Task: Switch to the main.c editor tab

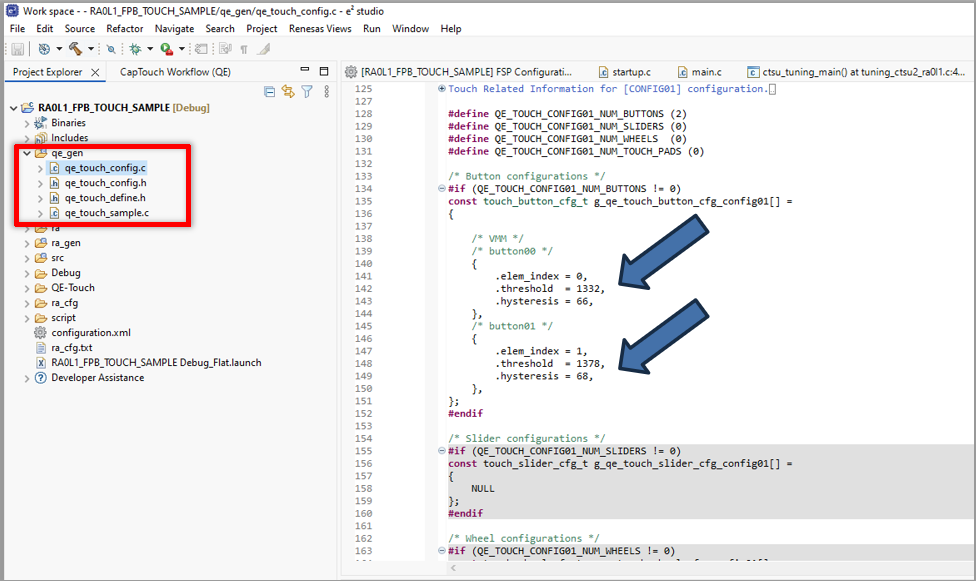Action: pyautogui.click(x=705, y=72)
